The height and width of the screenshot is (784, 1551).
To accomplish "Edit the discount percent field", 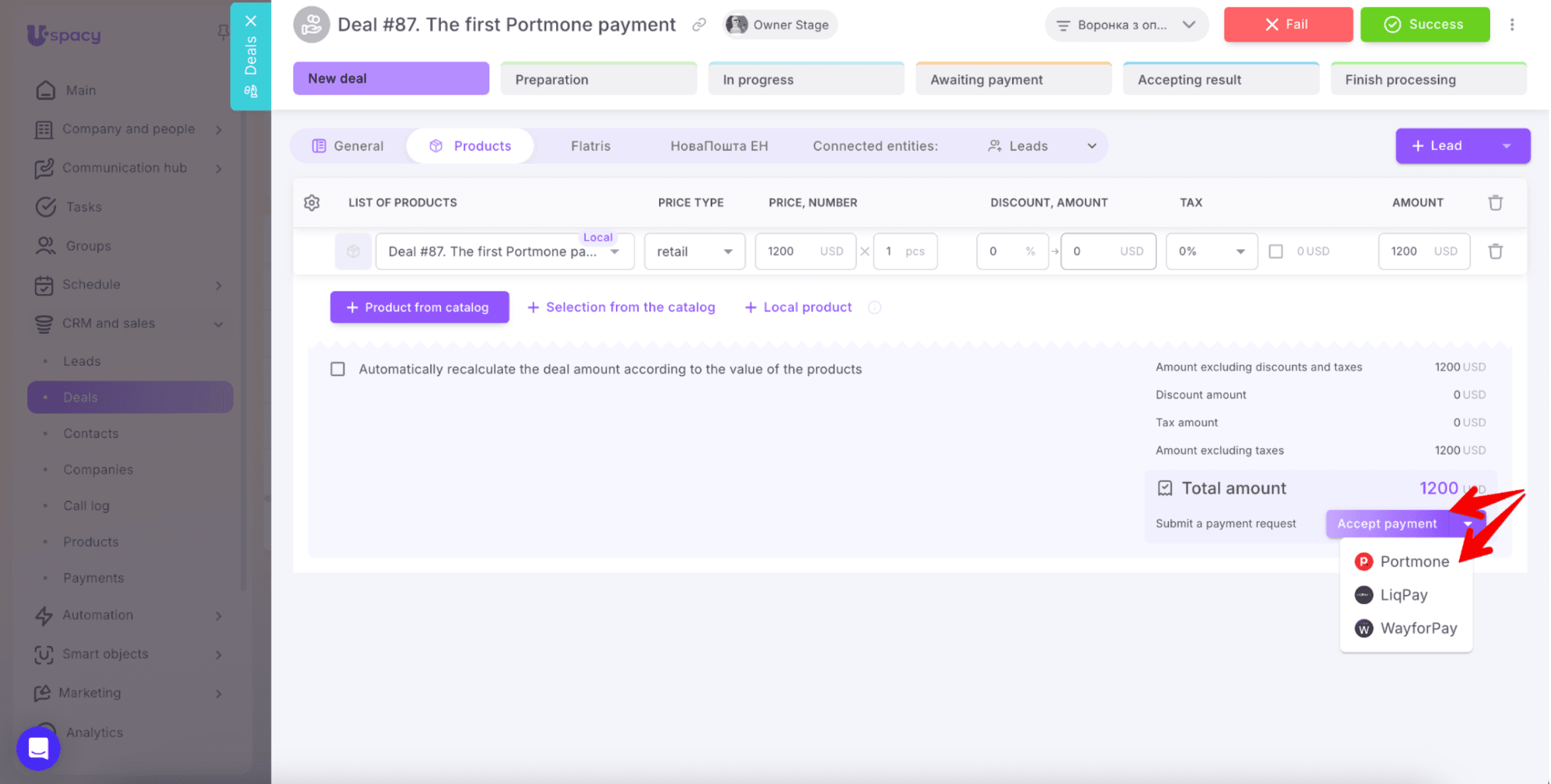I will click(x=1012, y=251).
